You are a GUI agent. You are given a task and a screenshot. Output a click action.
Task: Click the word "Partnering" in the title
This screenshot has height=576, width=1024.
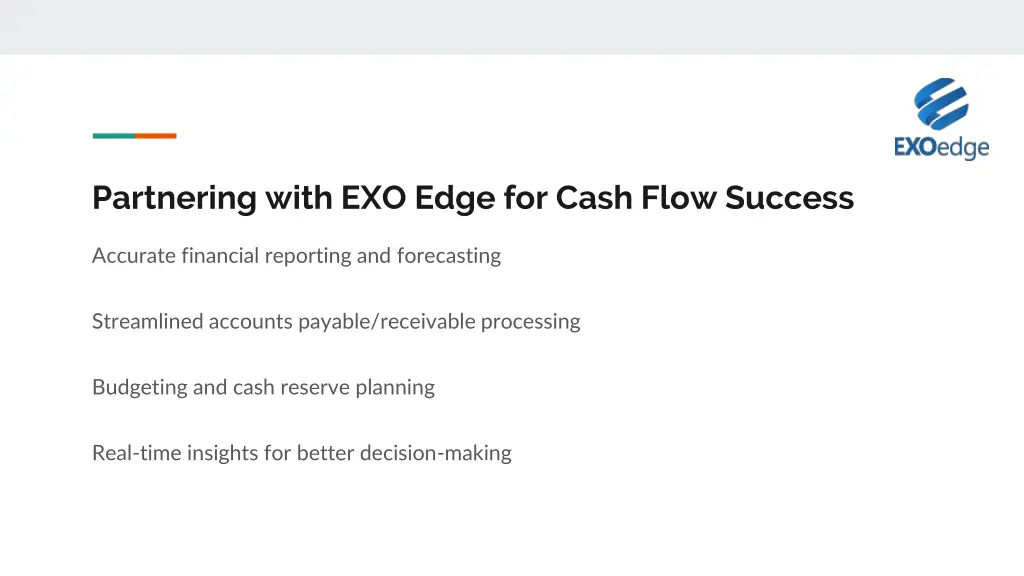(x=174, y=198)
